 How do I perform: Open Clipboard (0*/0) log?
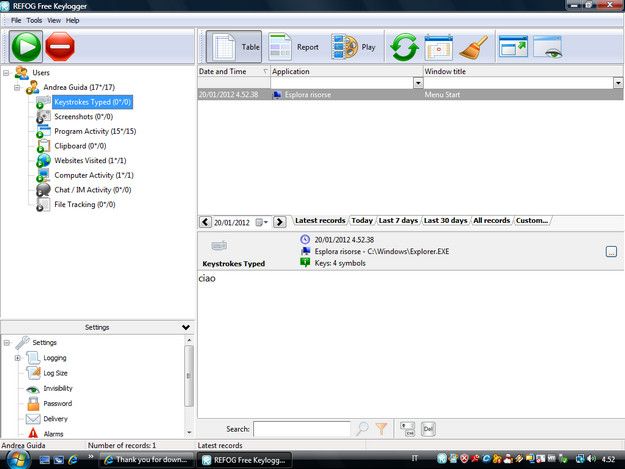(80, 146)
